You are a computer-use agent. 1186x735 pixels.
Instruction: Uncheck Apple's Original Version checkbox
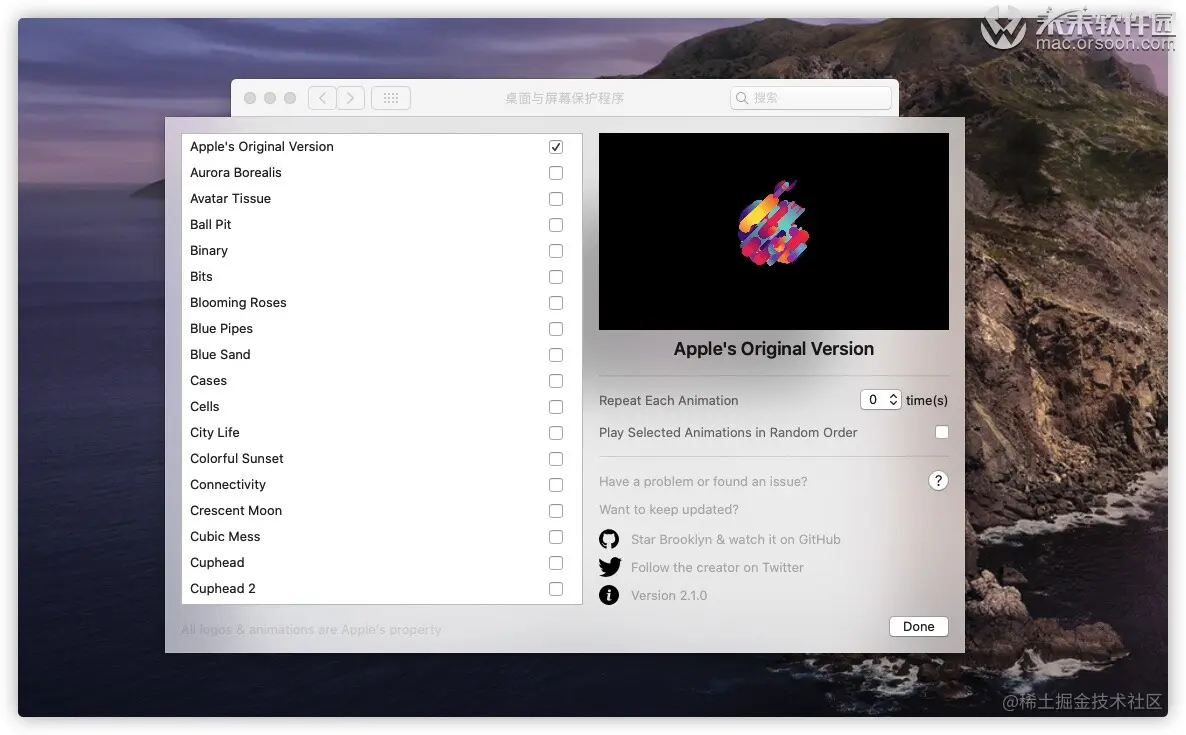coord(556,147)
